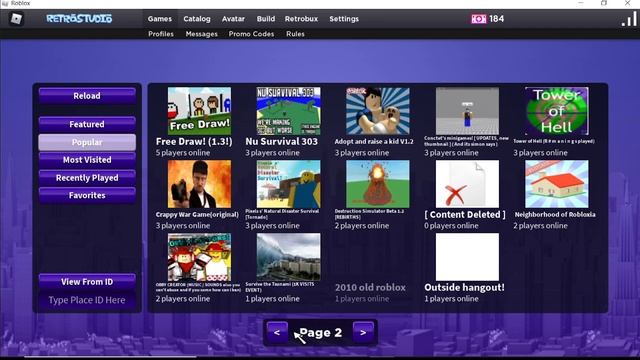Click the Survive the Tsunami title text
This screenshot has width=640, height=360.
(x=280, y=287)
